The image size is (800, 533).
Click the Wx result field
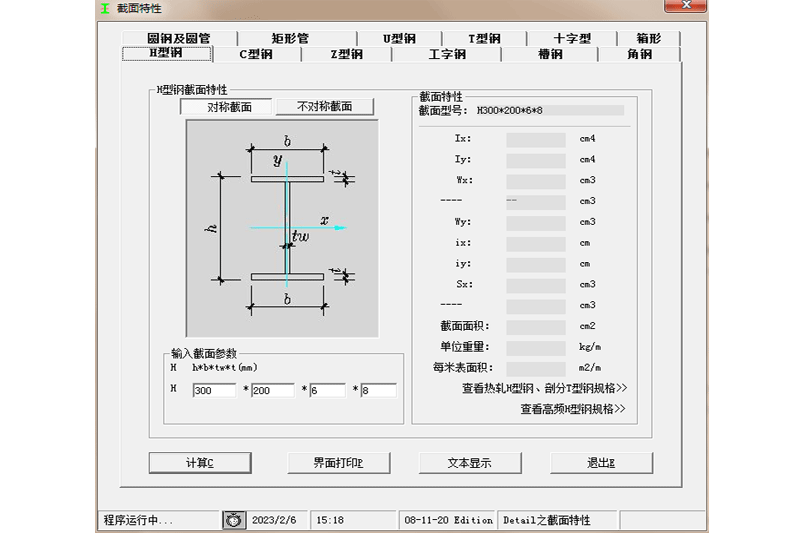pos(536,182)
